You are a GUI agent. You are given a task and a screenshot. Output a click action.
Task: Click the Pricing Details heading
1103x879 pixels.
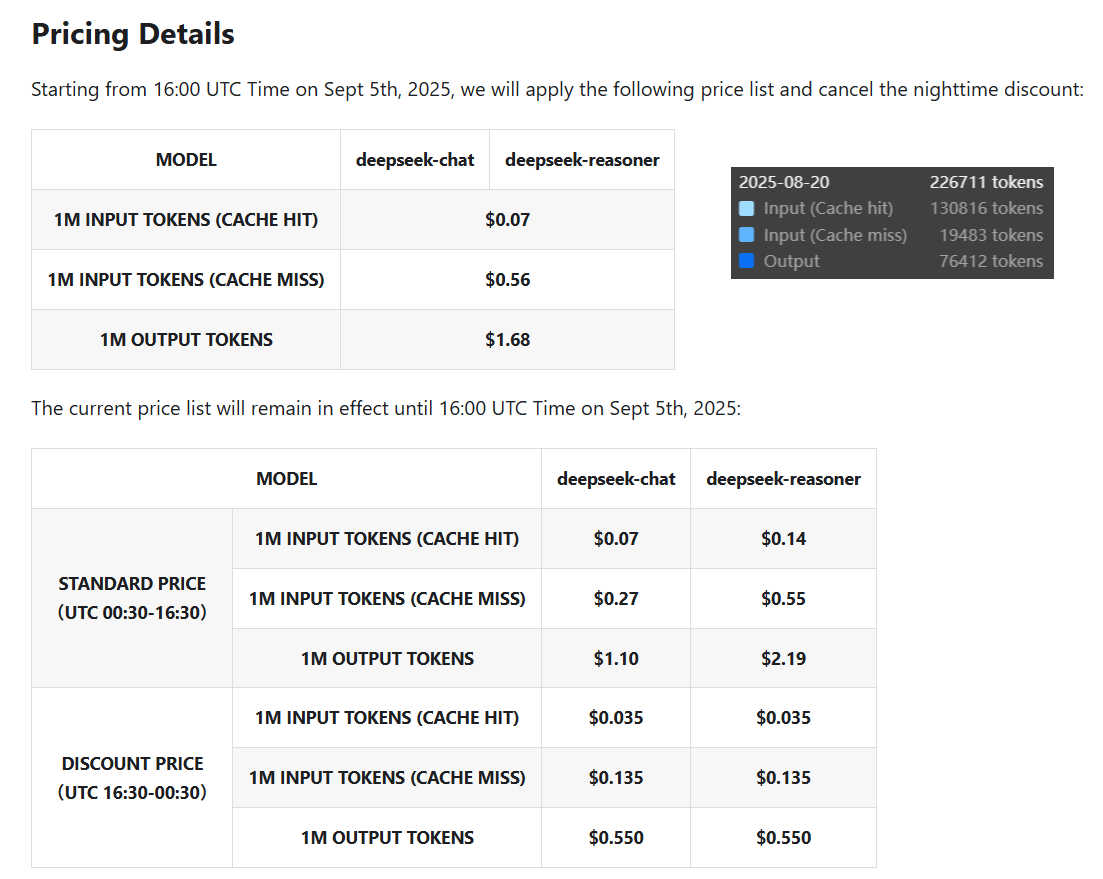click(133, 34)
